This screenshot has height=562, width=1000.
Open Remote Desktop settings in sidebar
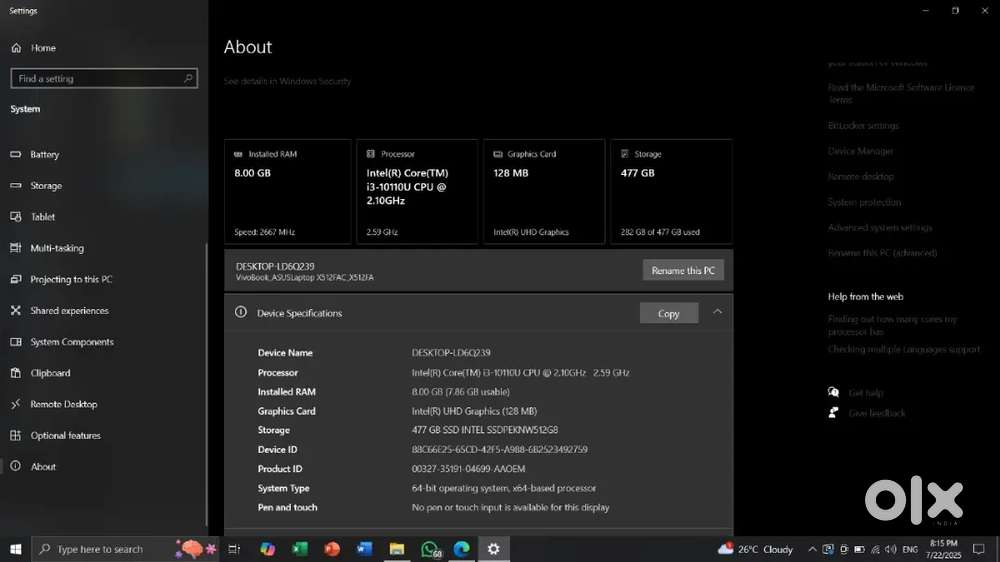tap(64, 404)
